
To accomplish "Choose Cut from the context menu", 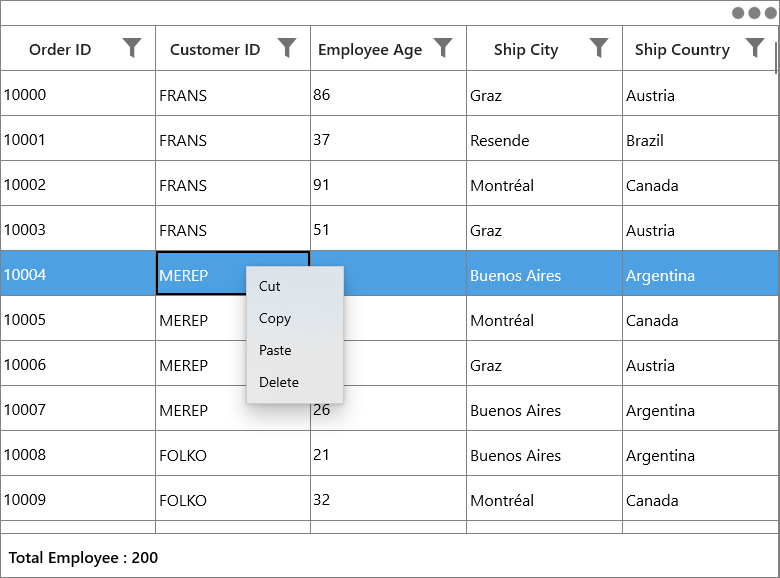I will click(x=294, y=286).
